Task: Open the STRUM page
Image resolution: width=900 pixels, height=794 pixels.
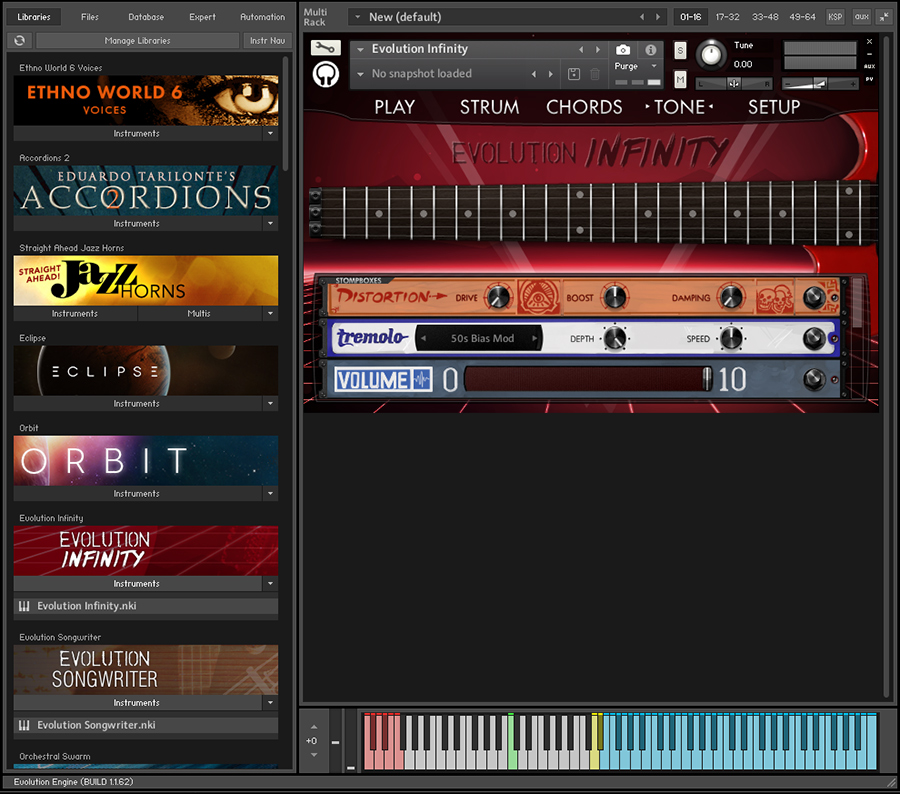Action: tap(489, 107)
